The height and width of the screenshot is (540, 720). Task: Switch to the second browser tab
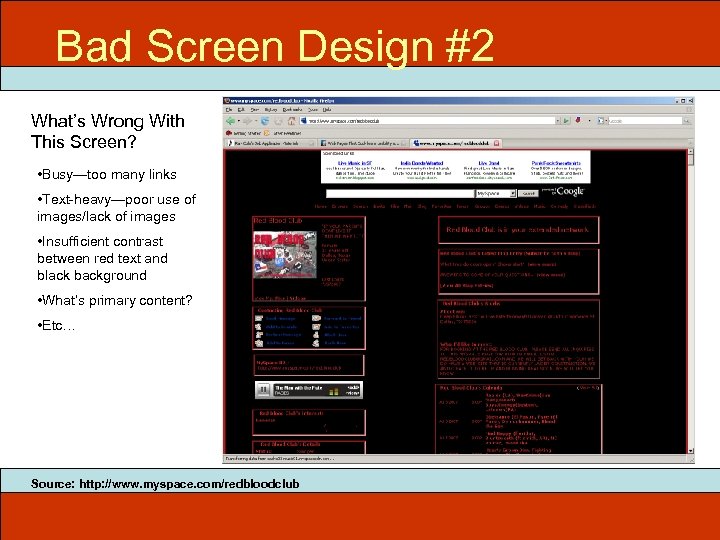(363, 143)
